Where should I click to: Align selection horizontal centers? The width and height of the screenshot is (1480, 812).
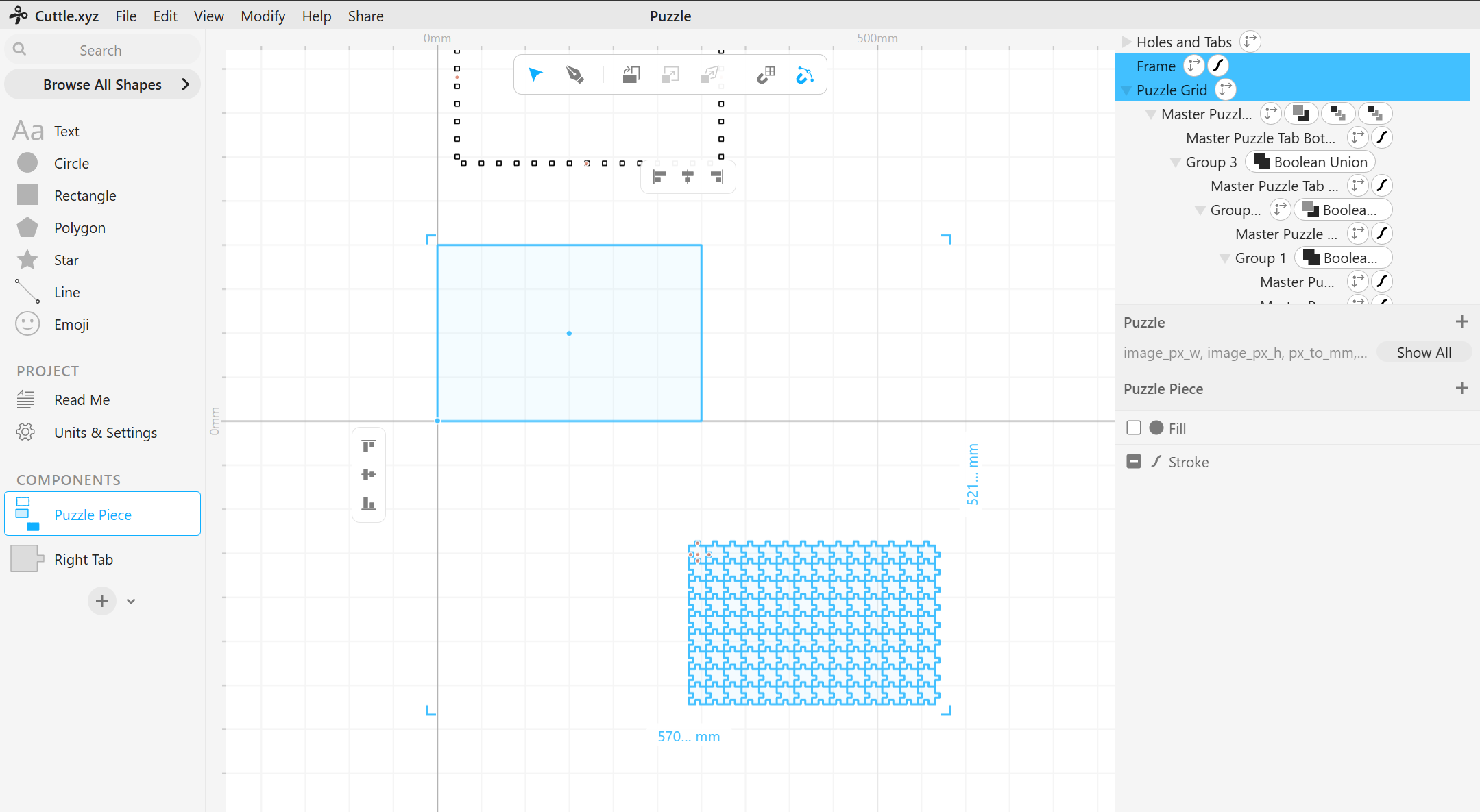(x=688, y=177)
